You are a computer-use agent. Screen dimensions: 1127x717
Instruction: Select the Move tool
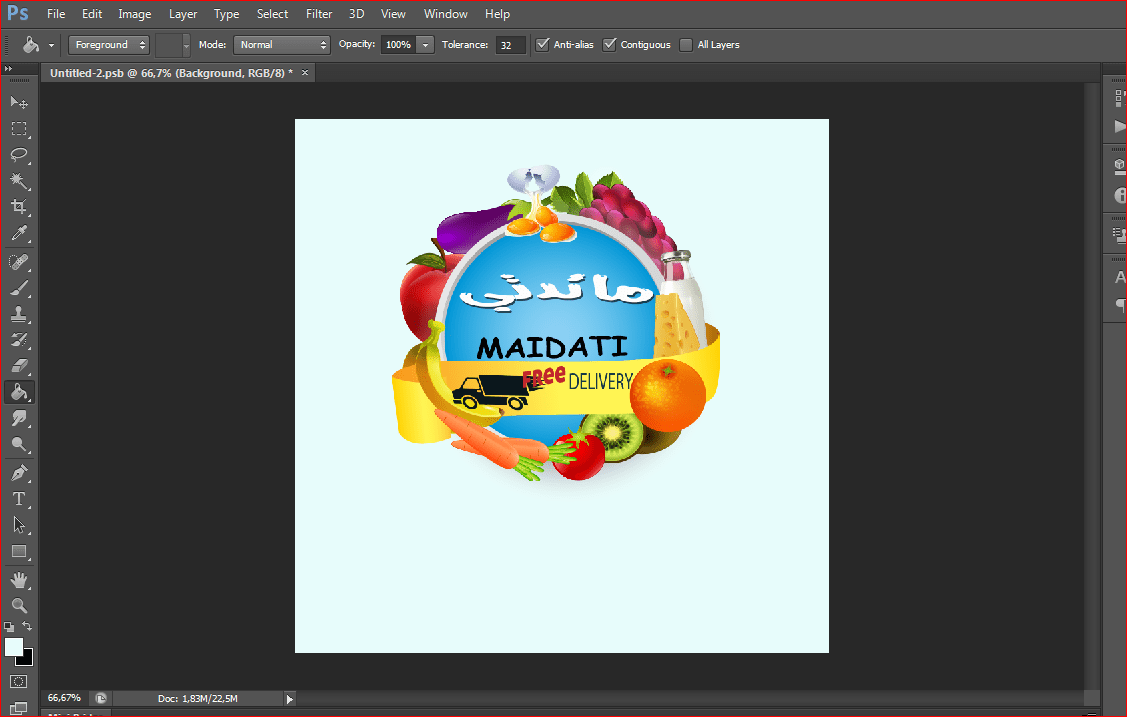19,102
